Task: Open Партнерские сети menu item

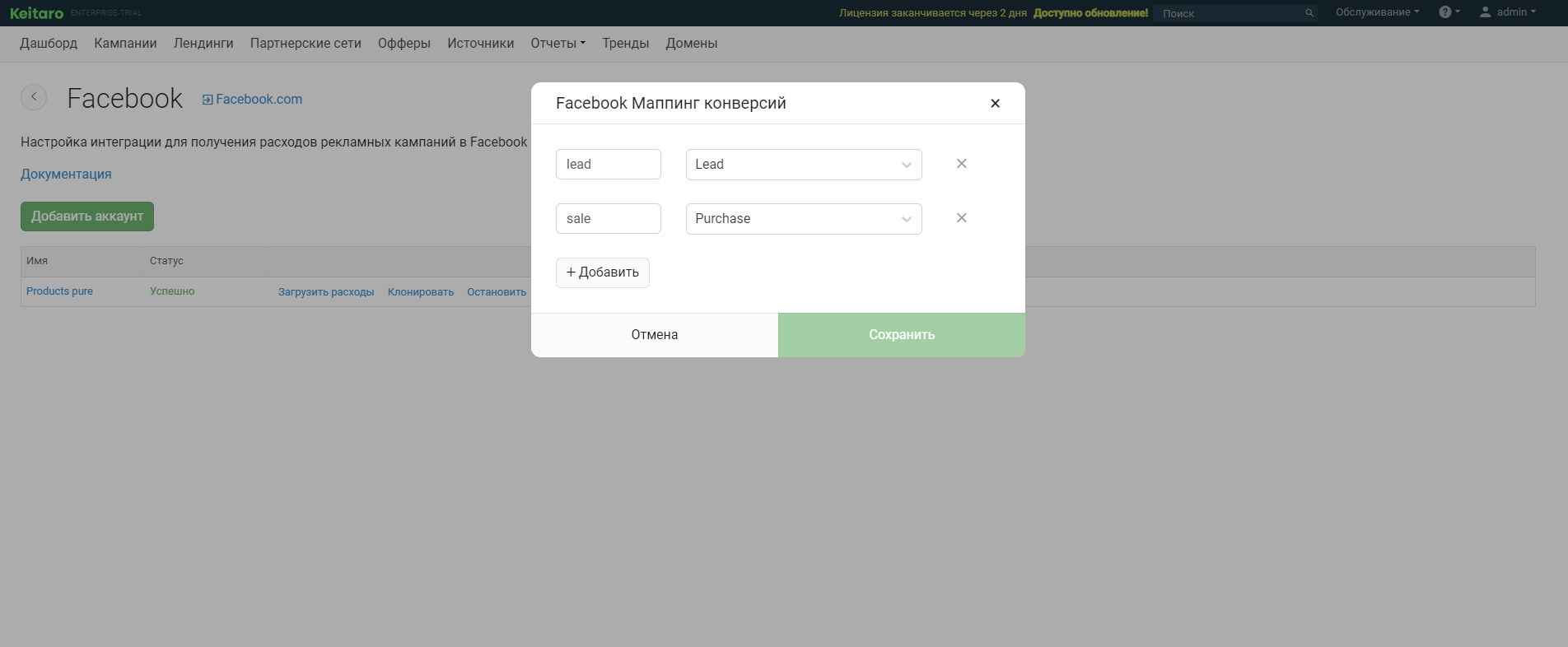Action: [306, 44]
